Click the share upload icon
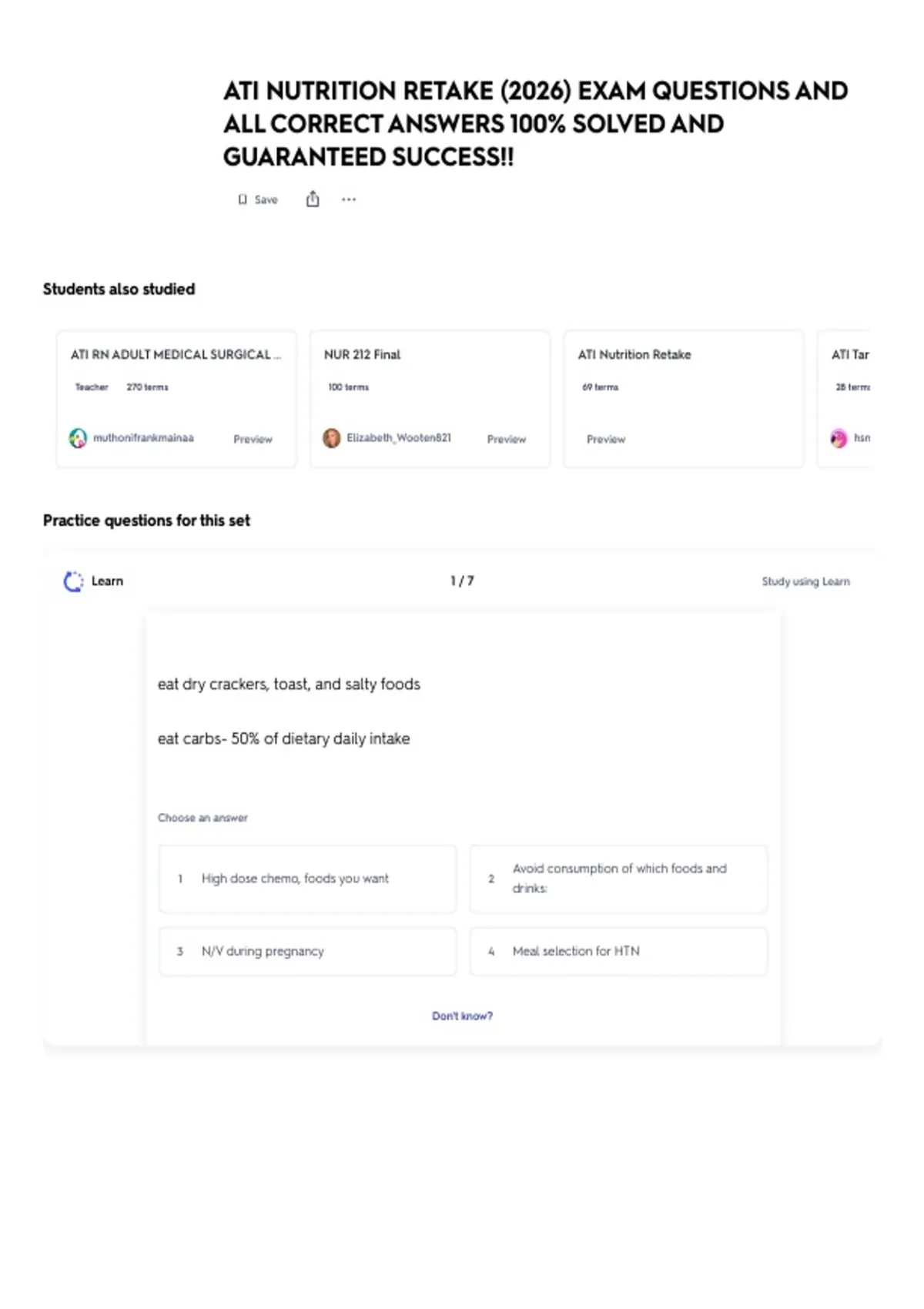 313,199
